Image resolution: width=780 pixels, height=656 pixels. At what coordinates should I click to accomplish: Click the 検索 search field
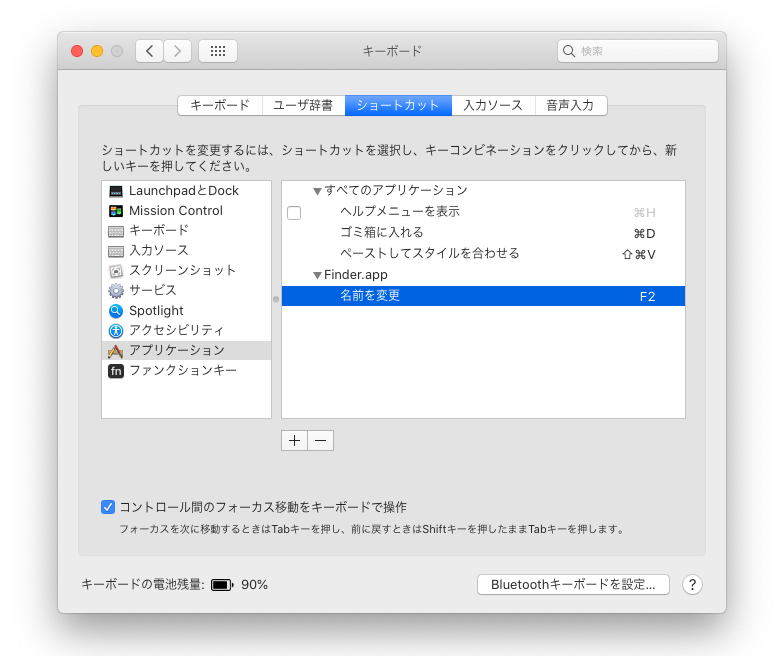coord(638,51)
